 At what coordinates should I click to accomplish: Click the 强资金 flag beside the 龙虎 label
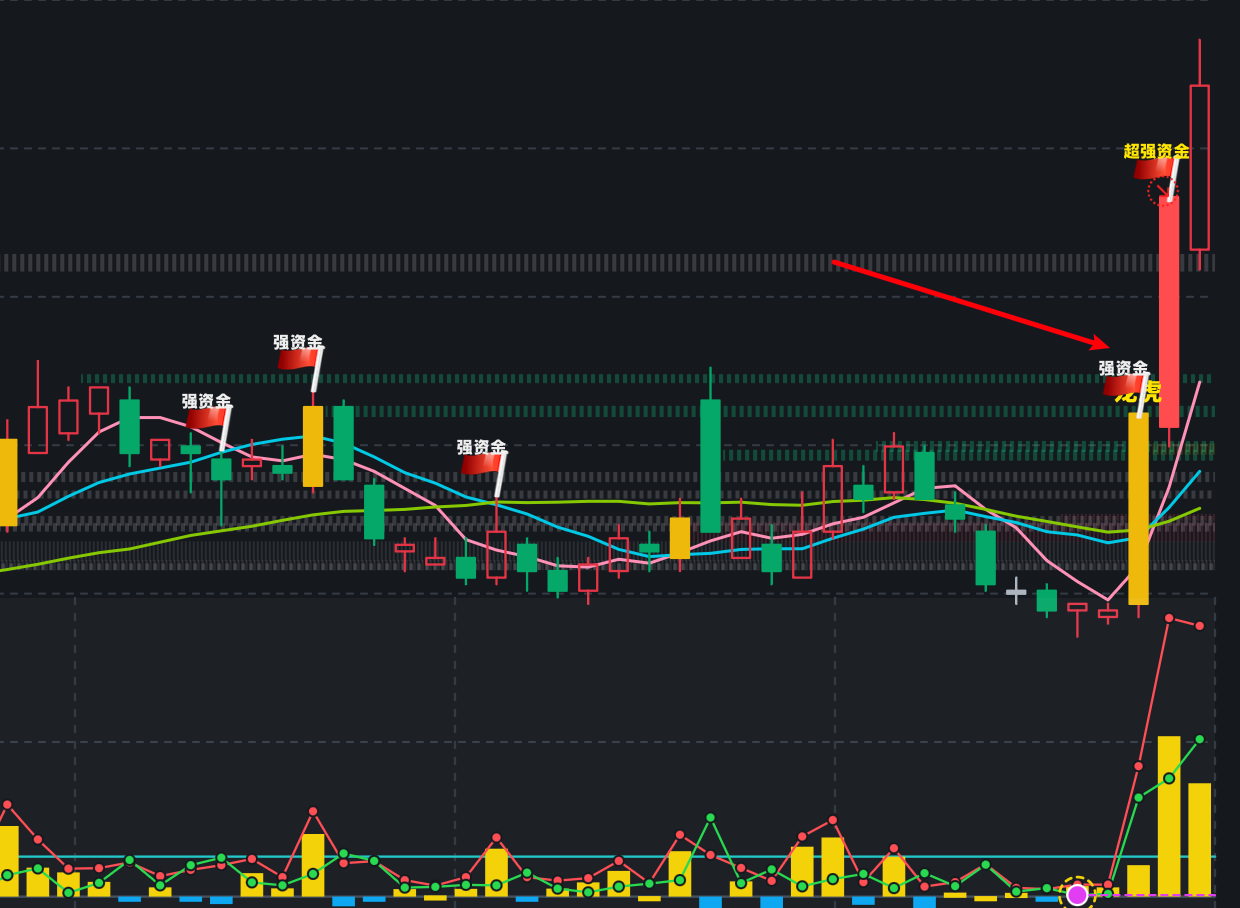tap(1126, 386)
